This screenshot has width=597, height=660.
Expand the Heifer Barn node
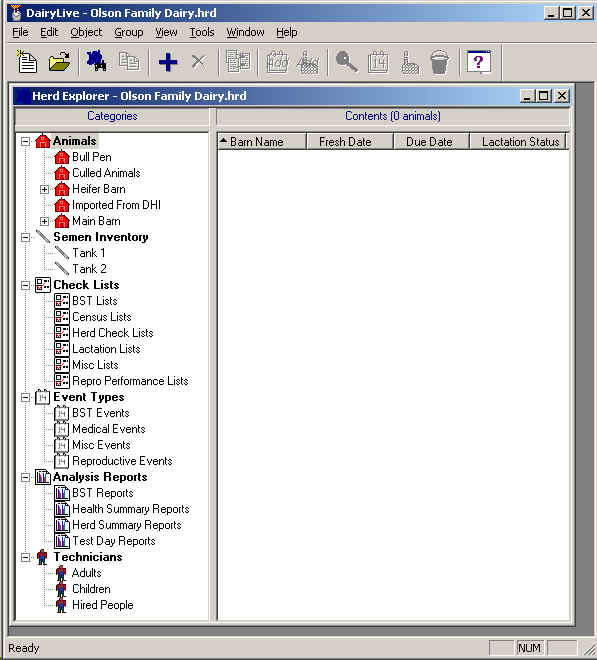click(x=44, y=189)
